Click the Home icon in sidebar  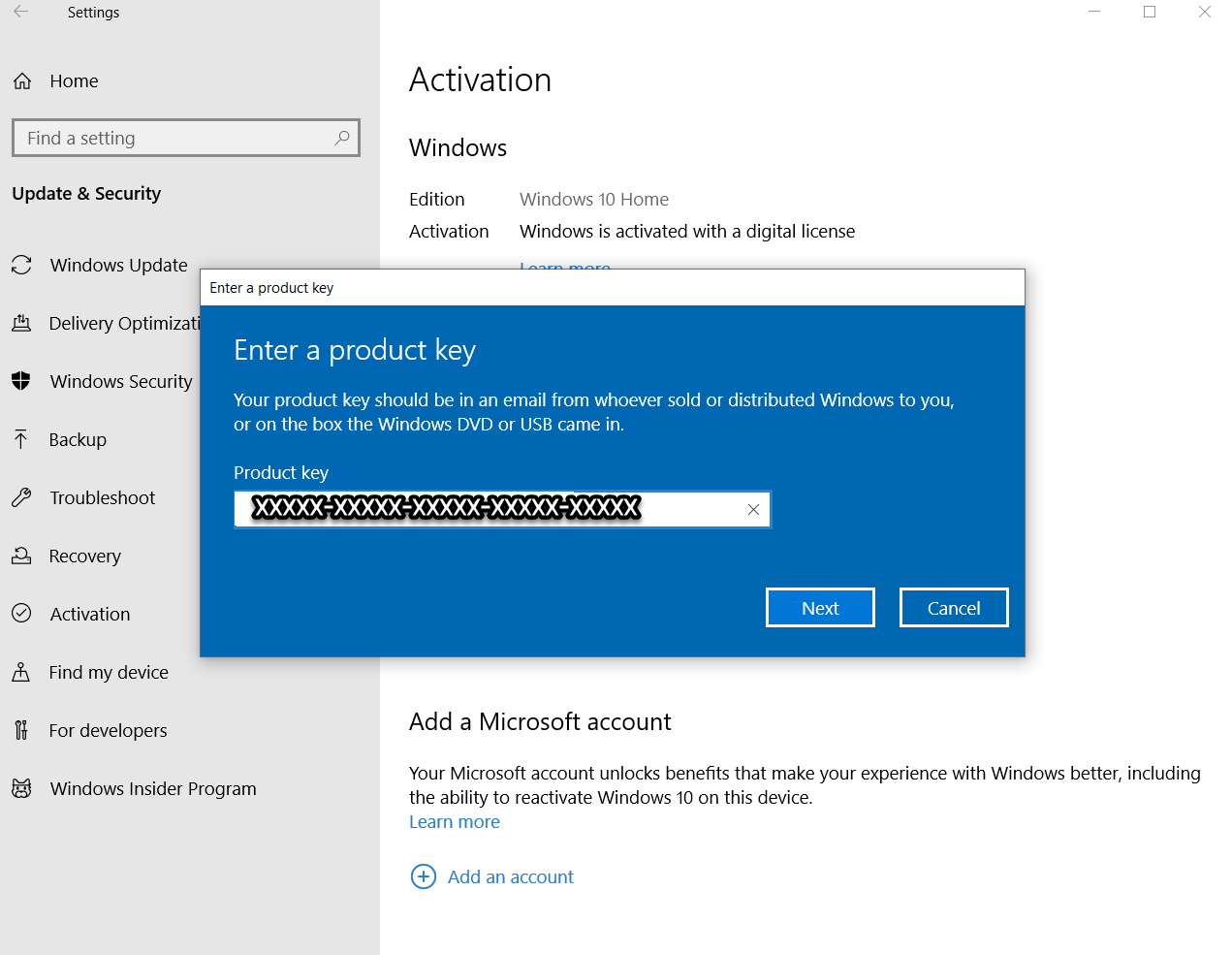(22, 81)
